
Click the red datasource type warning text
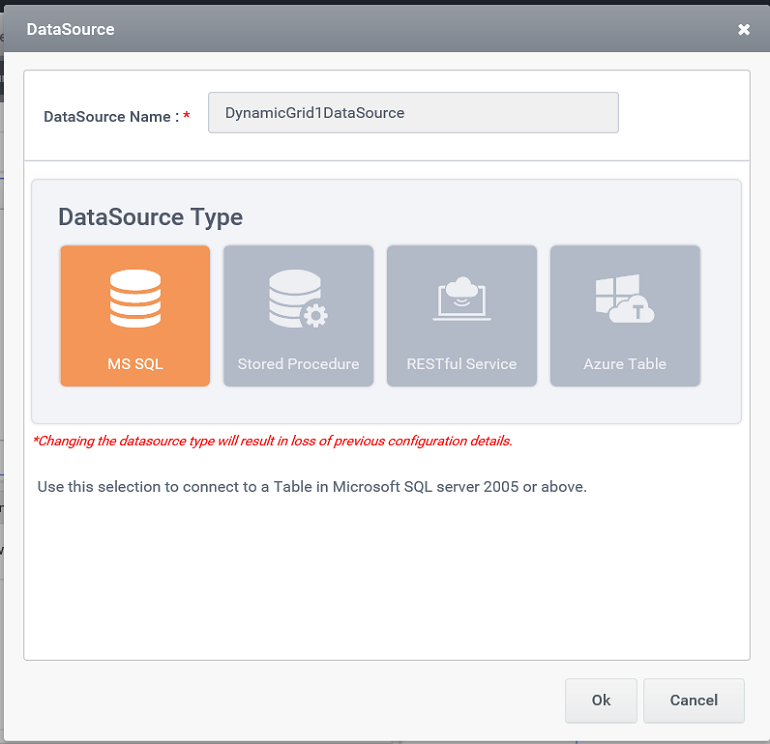(273, 441)
